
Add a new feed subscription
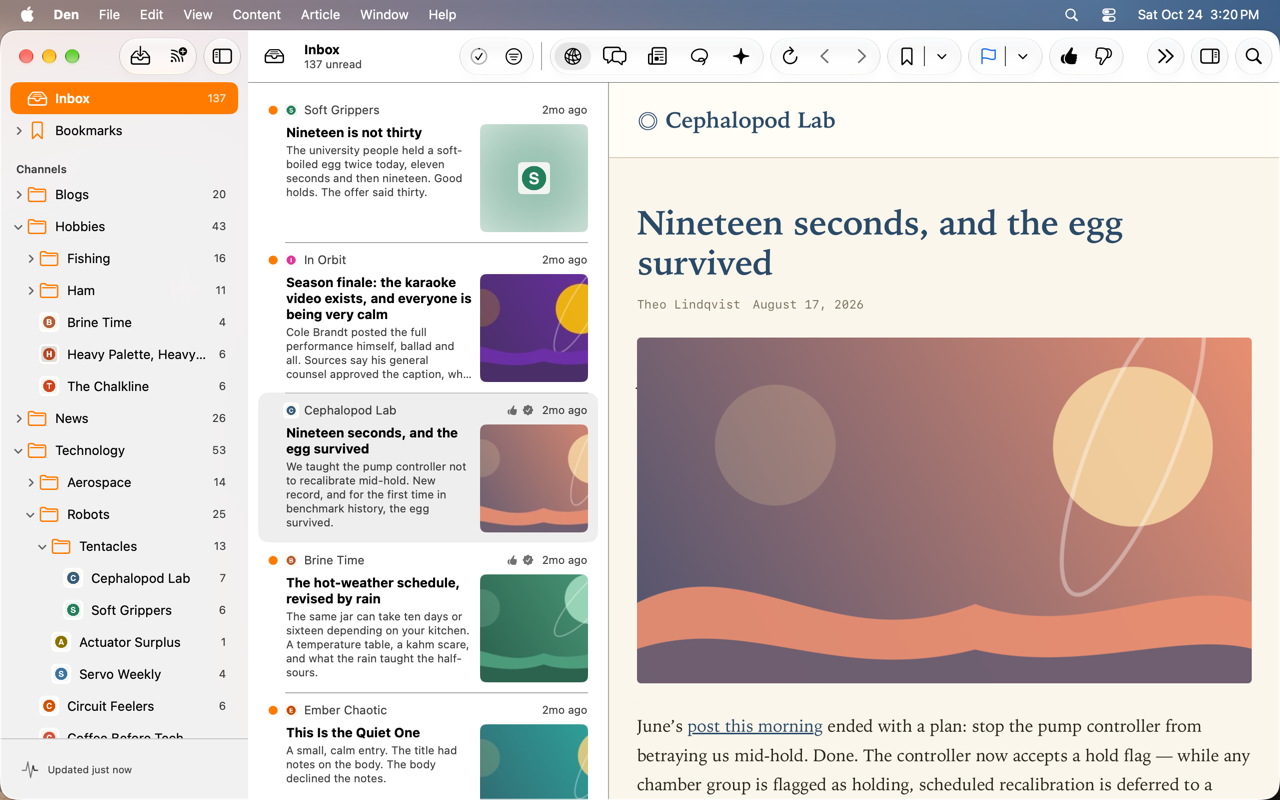coord(179,57)
